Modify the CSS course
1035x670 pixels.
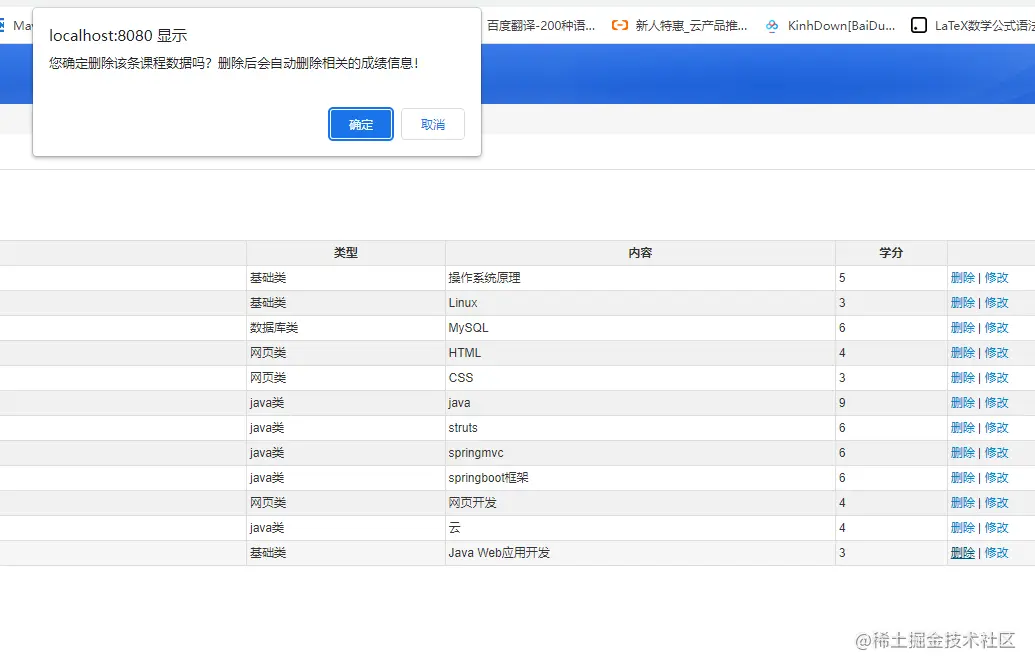pyautogui.click(x=996, y=378)
